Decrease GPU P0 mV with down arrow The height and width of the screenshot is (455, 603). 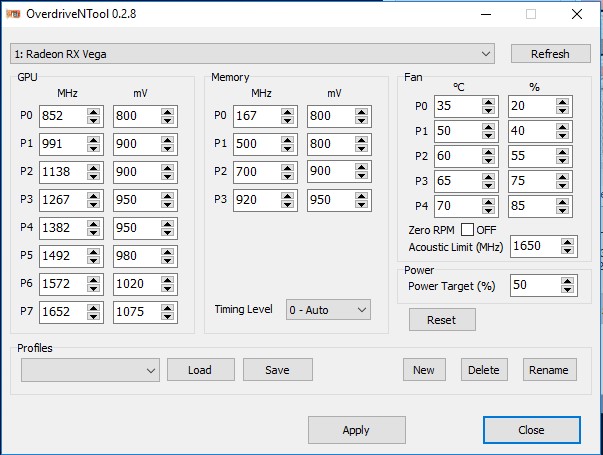pos(167,120)
